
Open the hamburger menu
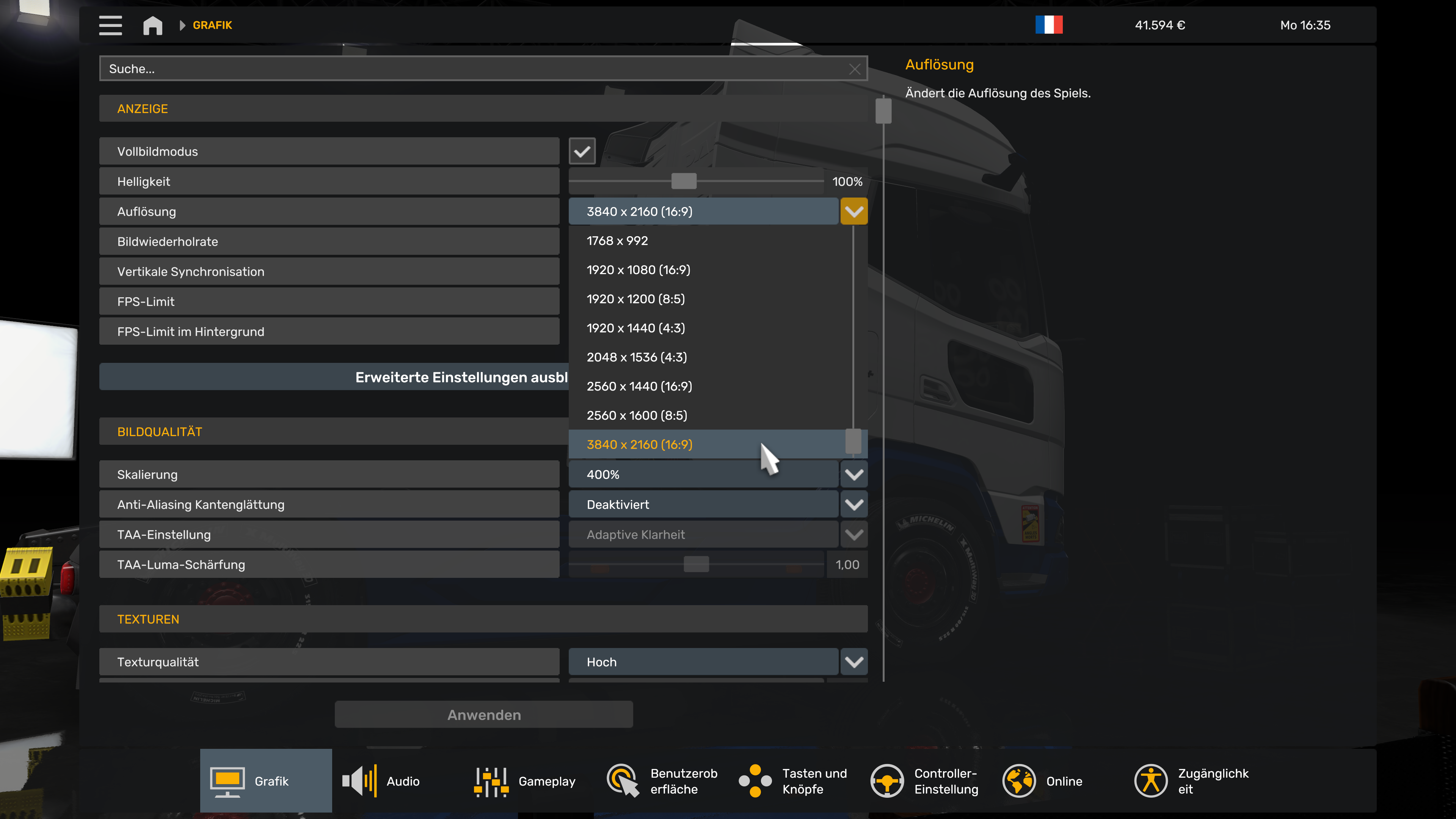coord(111,25)
